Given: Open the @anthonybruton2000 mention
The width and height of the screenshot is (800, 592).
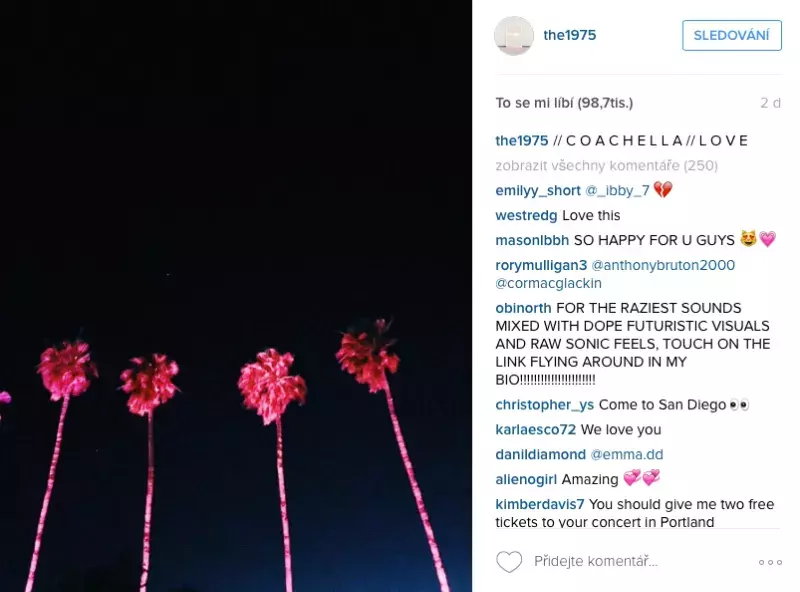Looking at the screenshot, I should click(x=663, y=265).
